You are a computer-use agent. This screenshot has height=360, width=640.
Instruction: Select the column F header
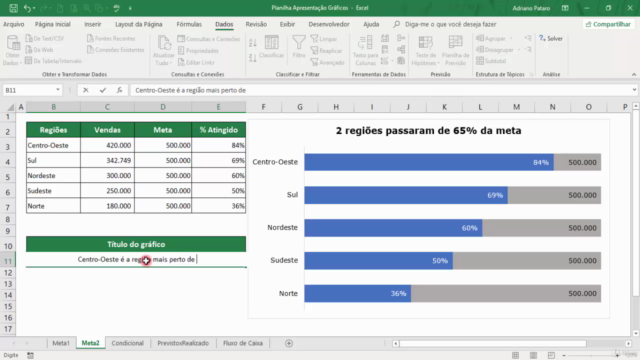[x=263, y=107]
